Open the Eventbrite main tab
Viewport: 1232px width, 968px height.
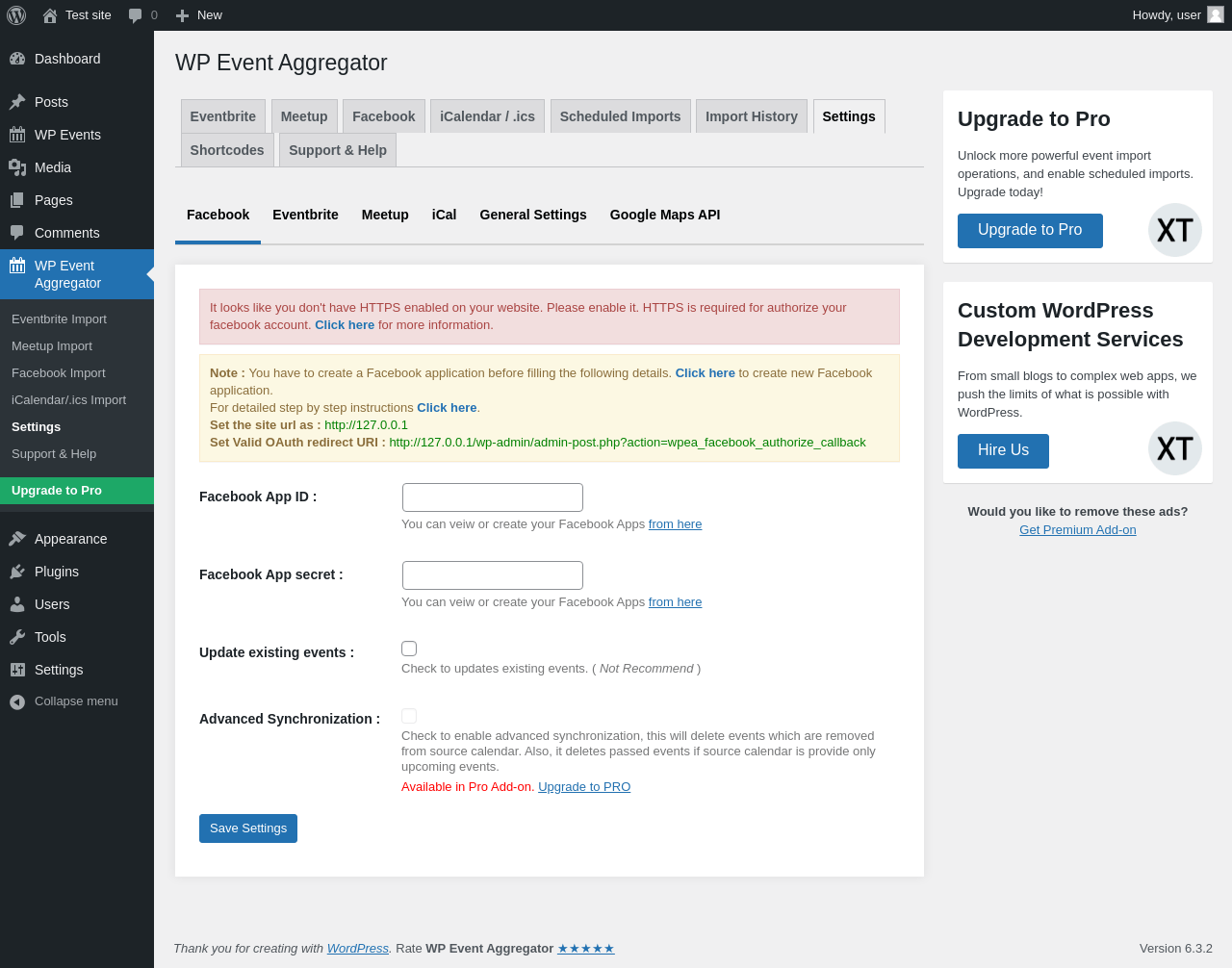click(223, 116)
